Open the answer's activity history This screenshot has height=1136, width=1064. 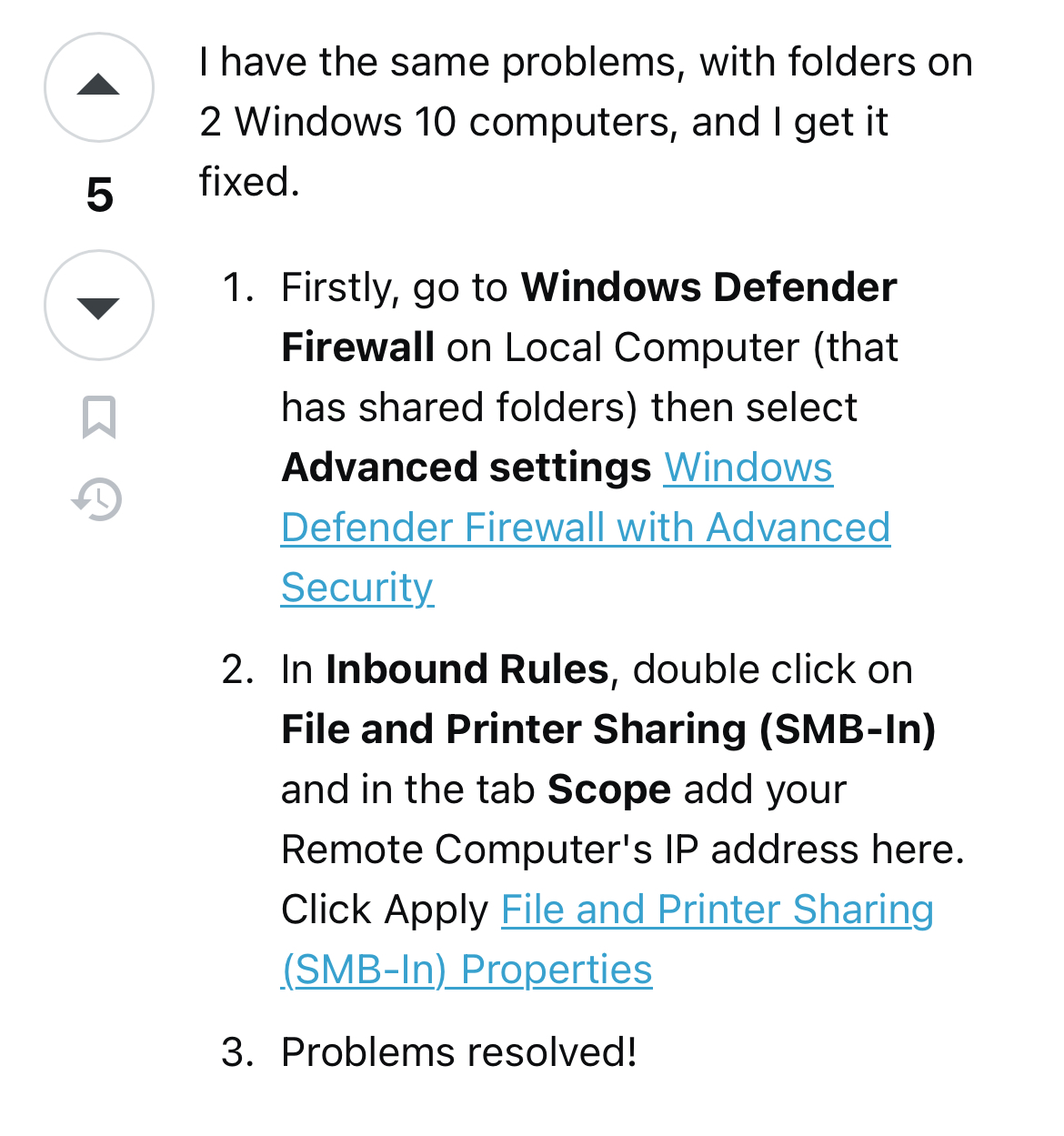point(98,499)
